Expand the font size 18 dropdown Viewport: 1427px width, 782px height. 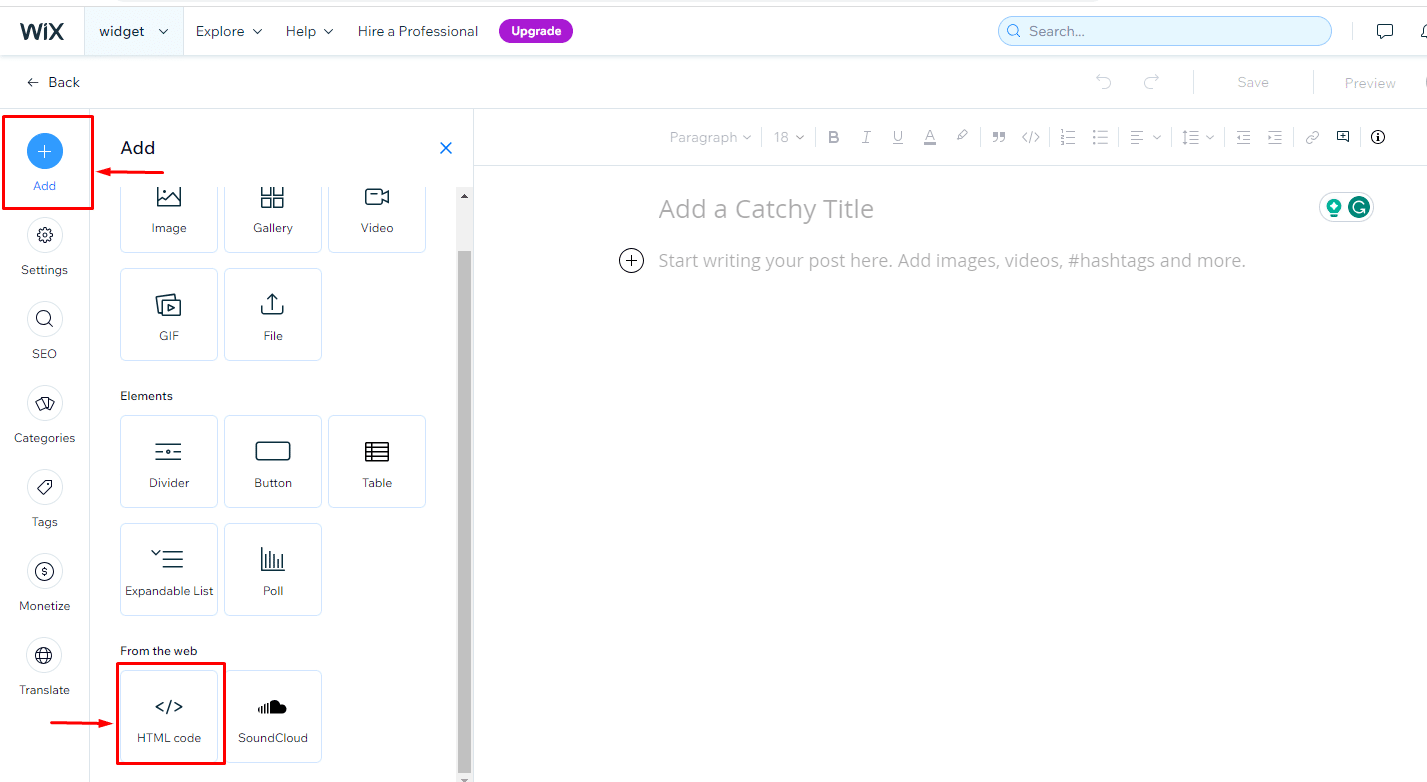tap(788, 138)
